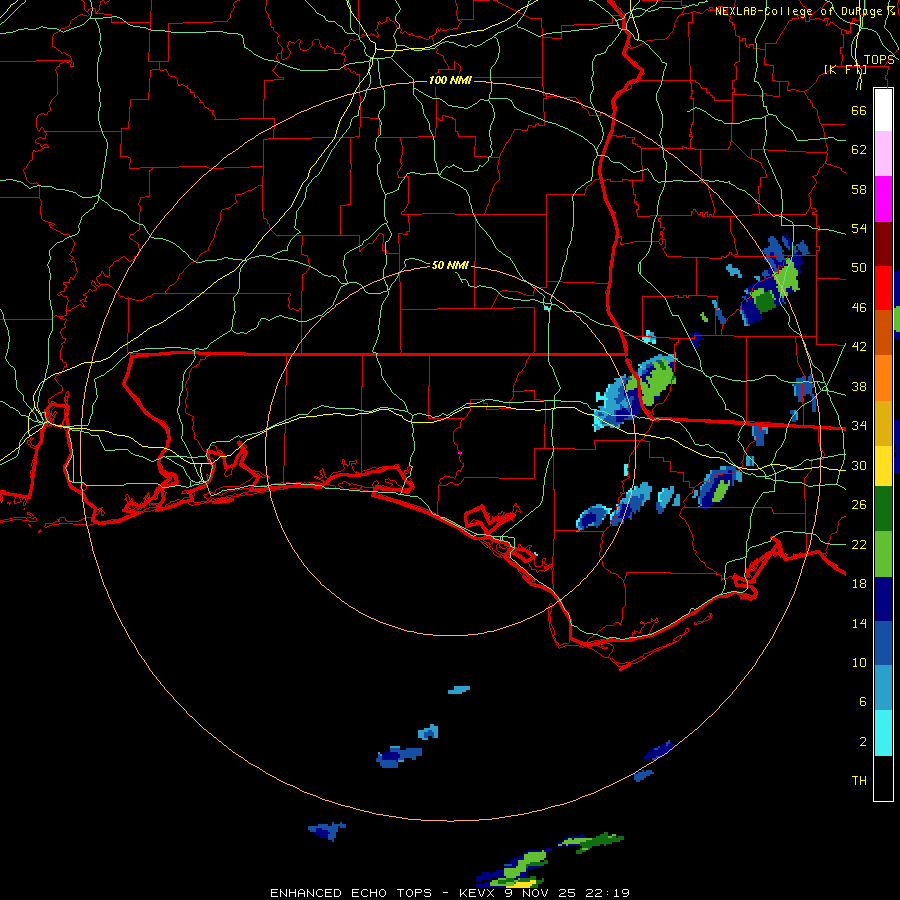Viewport: 900px width, 900px height.
Task: Click the 'K FT' units label
Action: (x=845, y=69)
